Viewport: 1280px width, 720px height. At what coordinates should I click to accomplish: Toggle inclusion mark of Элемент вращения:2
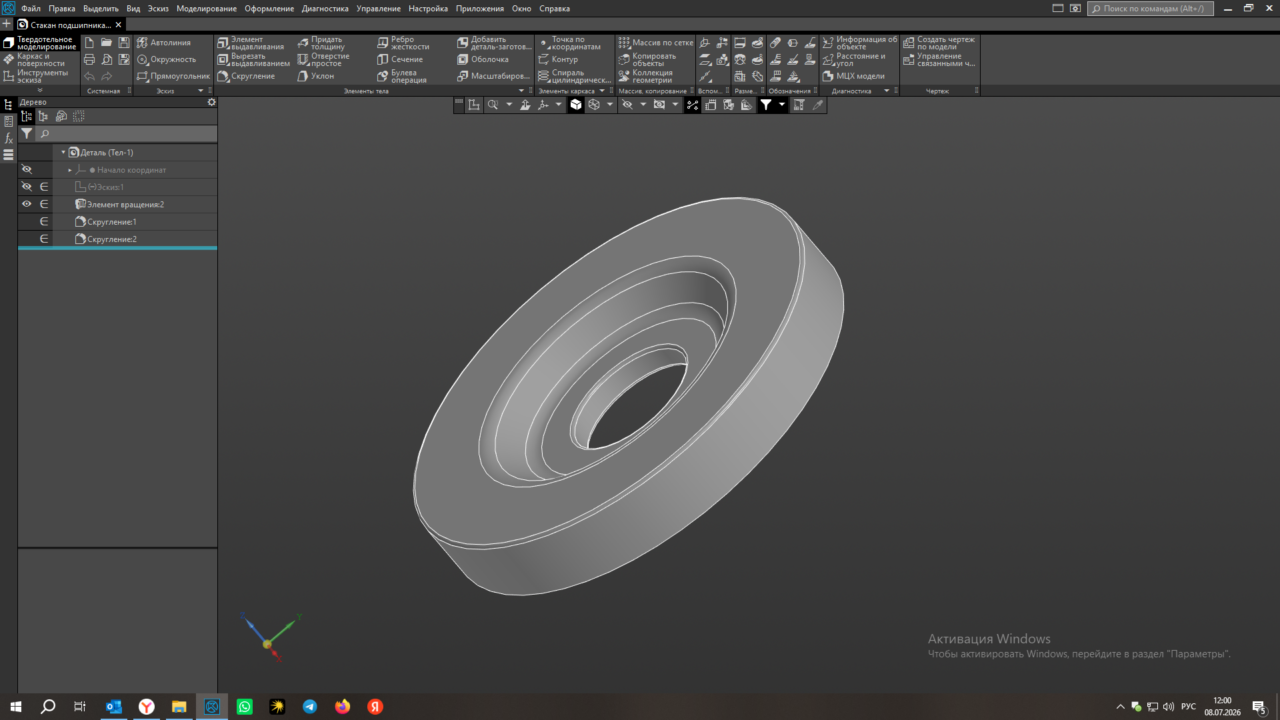coord(44,204)
